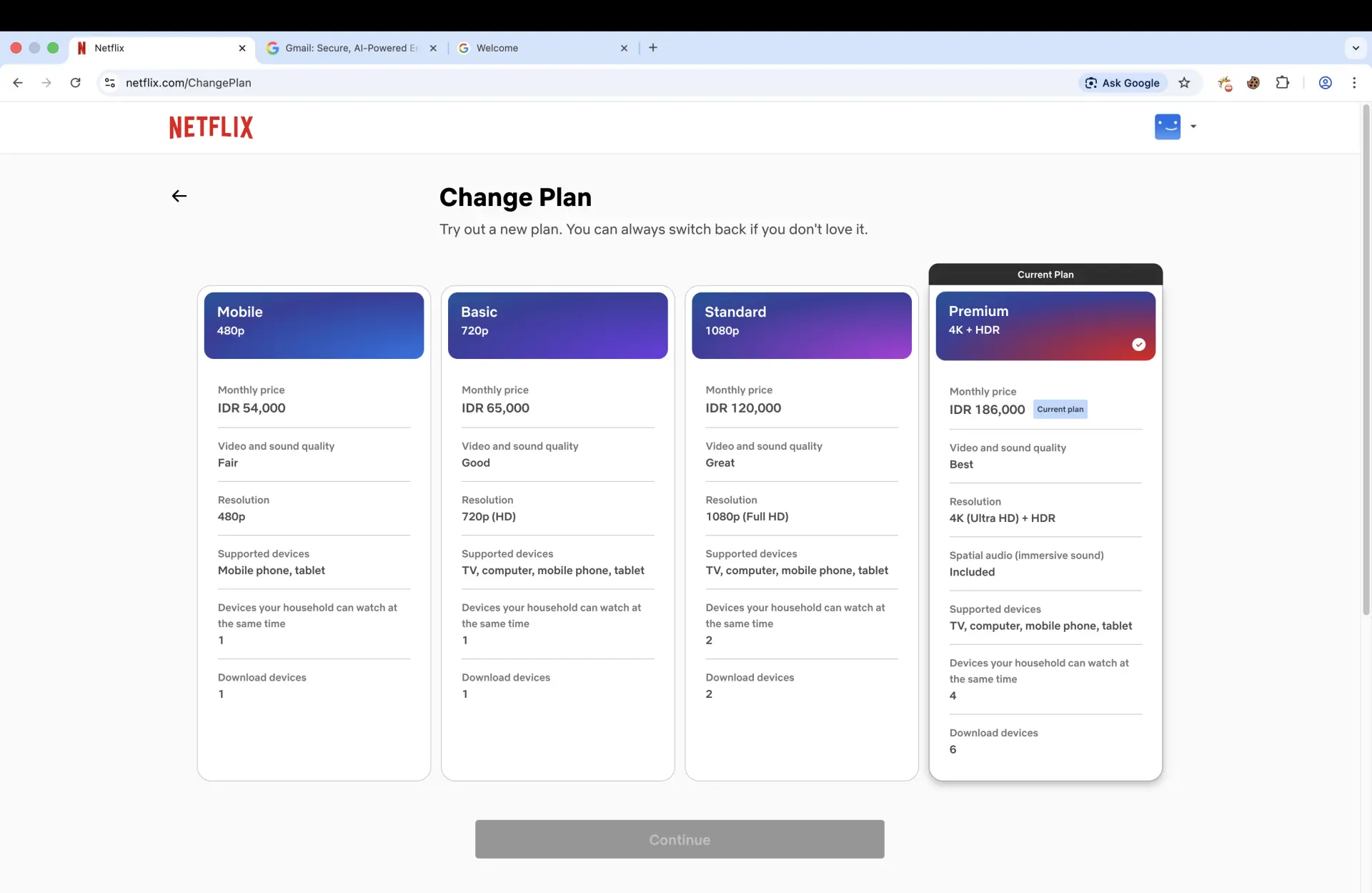Close the Netflix tab
1372x893 pixels.
(242, 48)
